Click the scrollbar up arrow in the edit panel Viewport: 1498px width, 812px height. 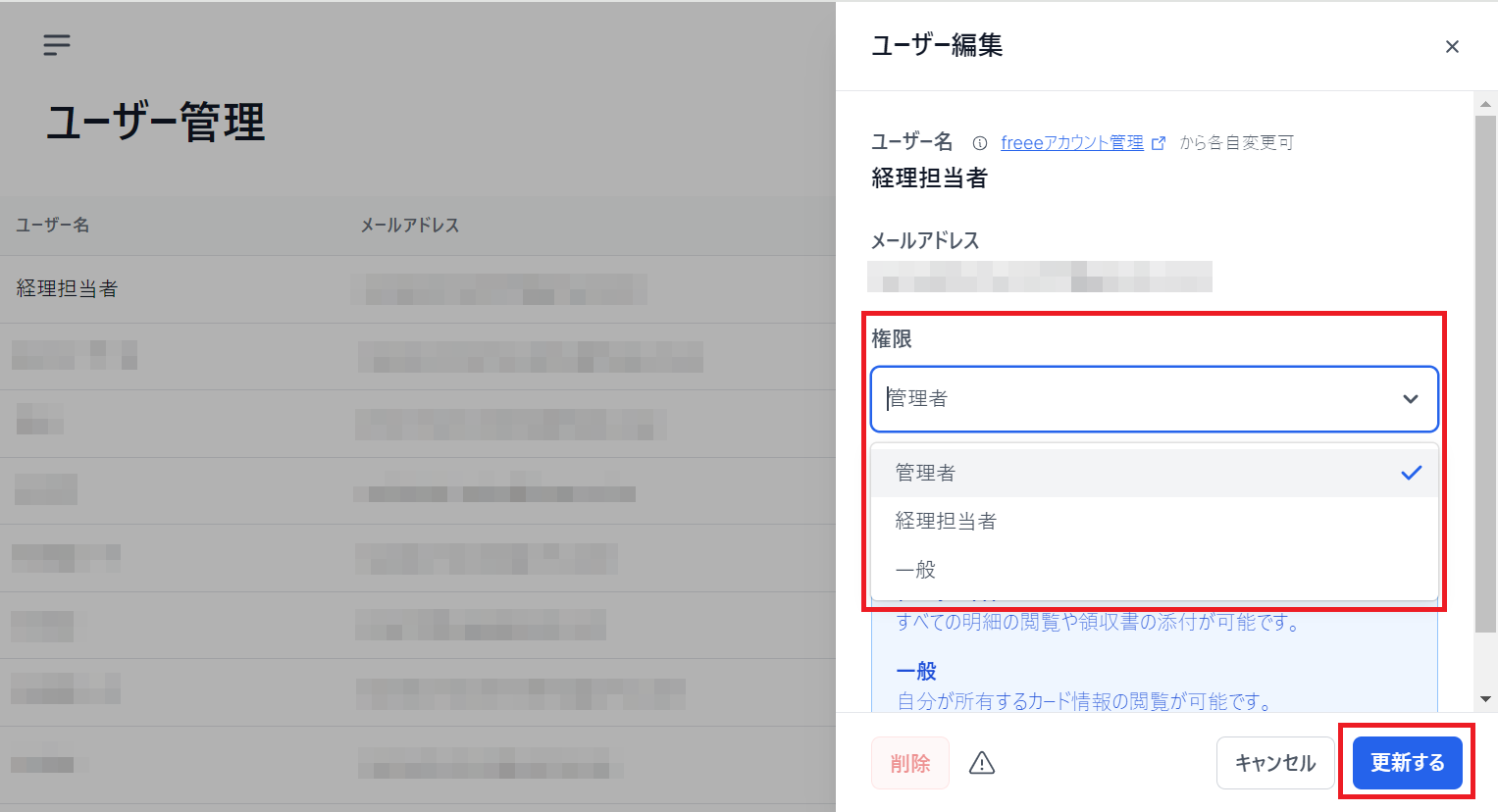(1486, 103)
